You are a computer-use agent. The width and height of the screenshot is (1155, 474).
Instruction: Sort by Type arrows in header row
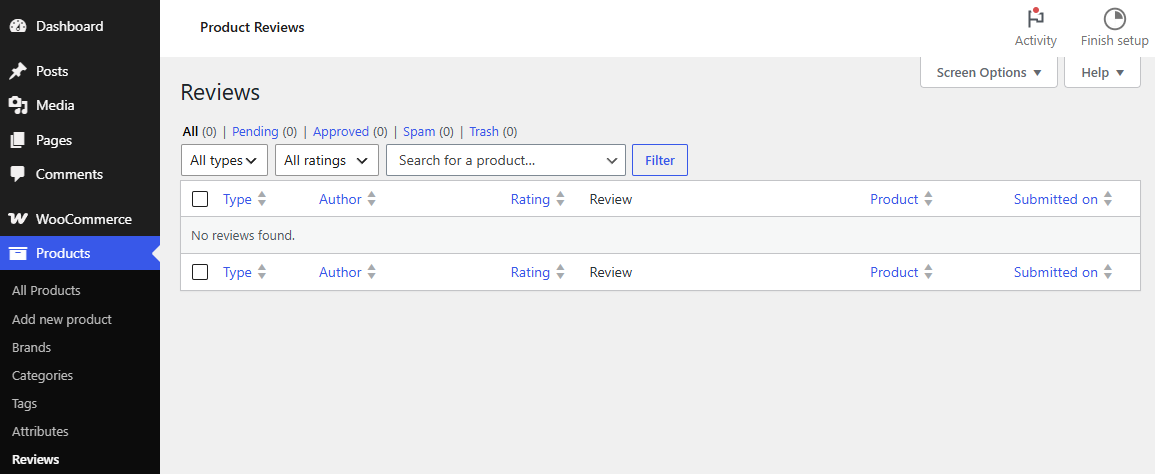click(x=261, y=199)
